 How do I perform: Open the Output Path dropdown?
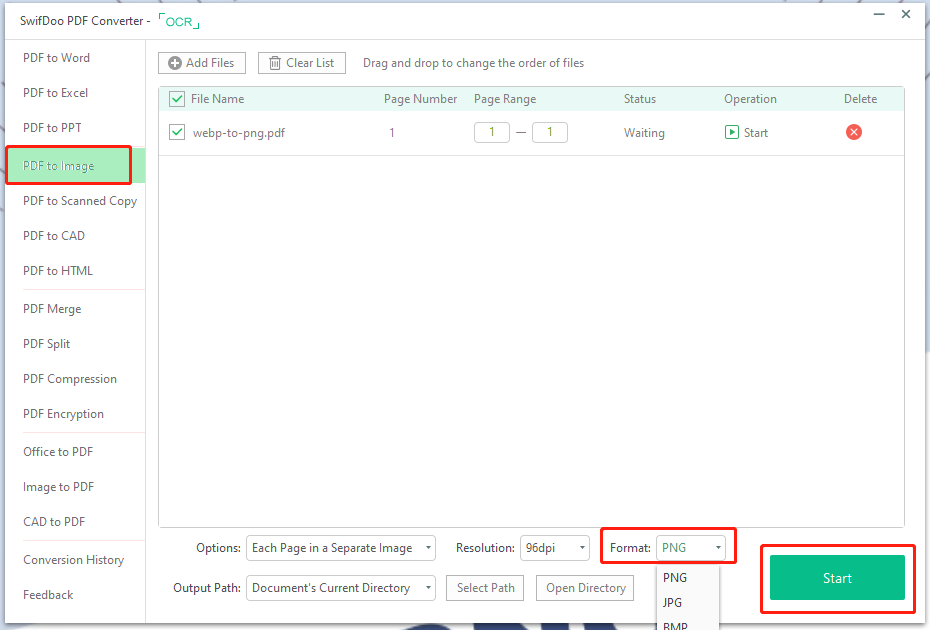(x=340, y=588)
